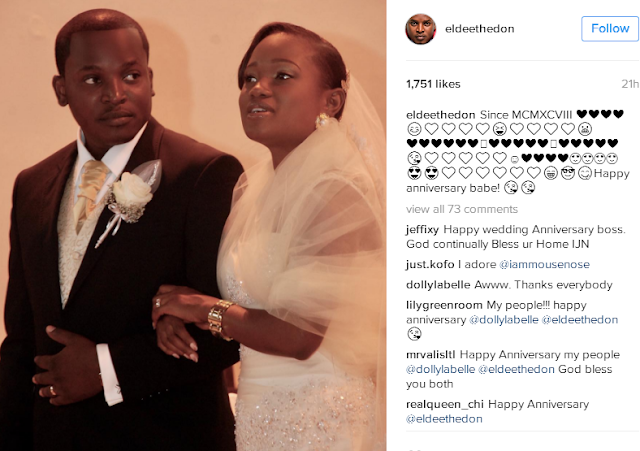The height and width of the screenshot is (451, 640).
Task: Open jeffixy commenter profile
Action: pos(422,230)
